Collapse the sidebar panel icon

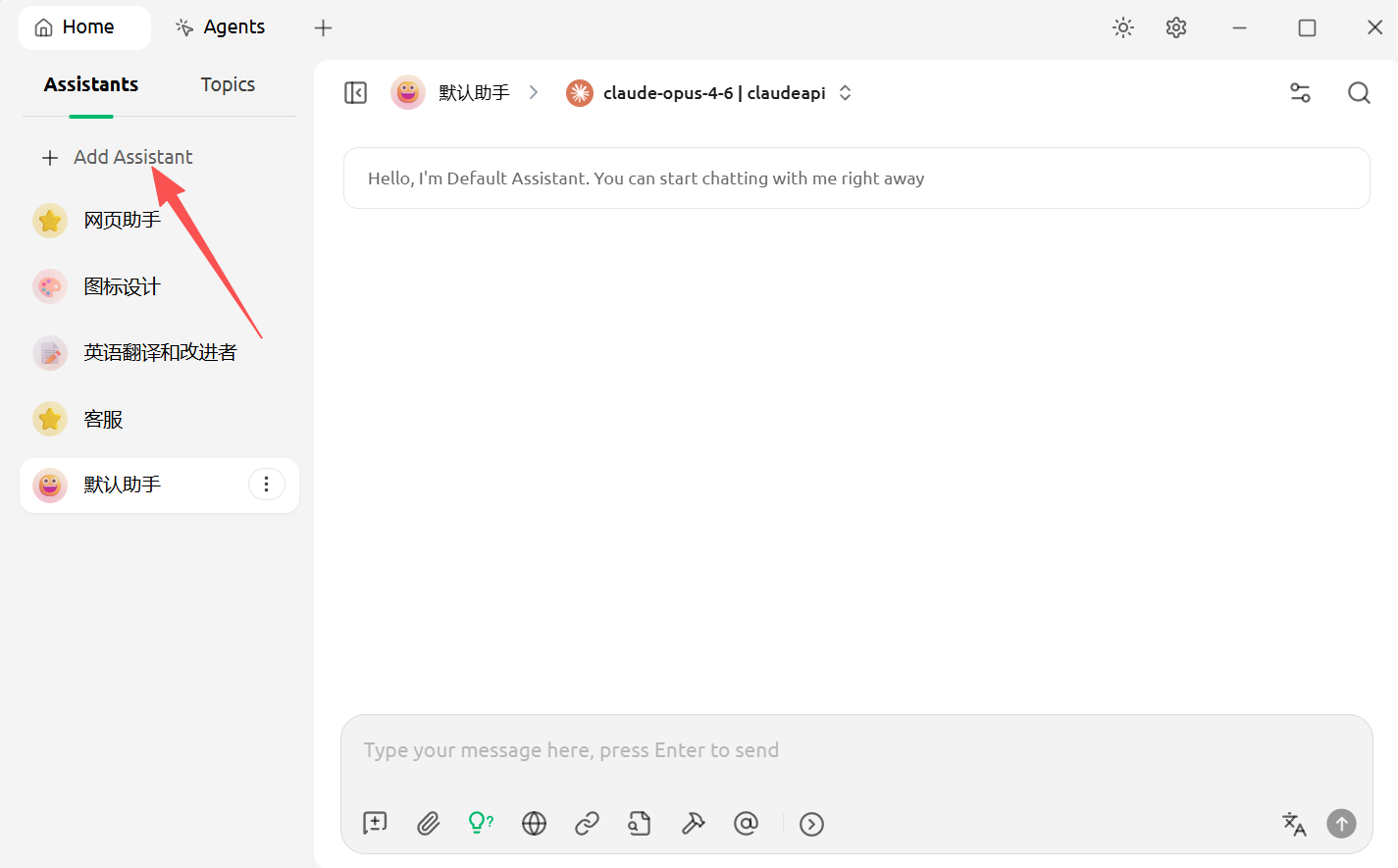355,93
